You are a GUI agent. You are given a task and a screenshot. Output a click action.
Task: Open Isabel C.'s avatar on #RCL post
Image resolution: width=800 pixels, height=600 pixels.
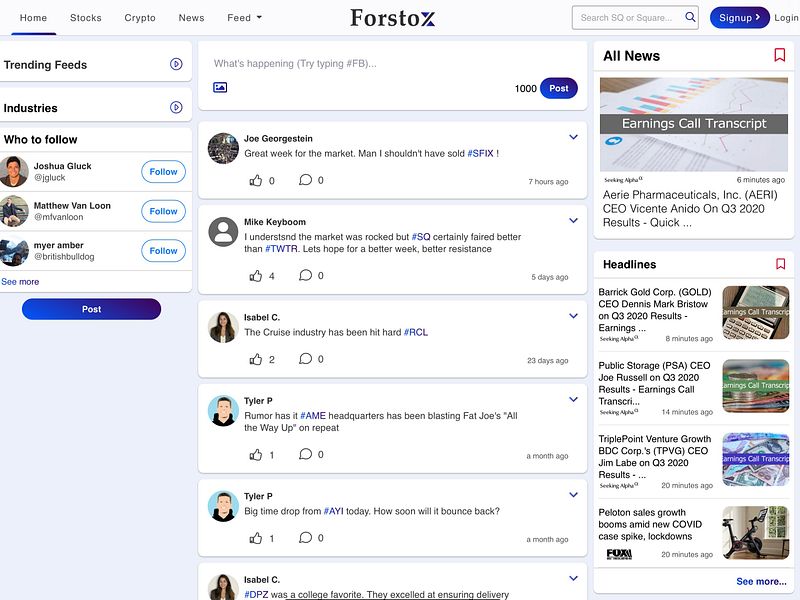[x=223, y=327]
